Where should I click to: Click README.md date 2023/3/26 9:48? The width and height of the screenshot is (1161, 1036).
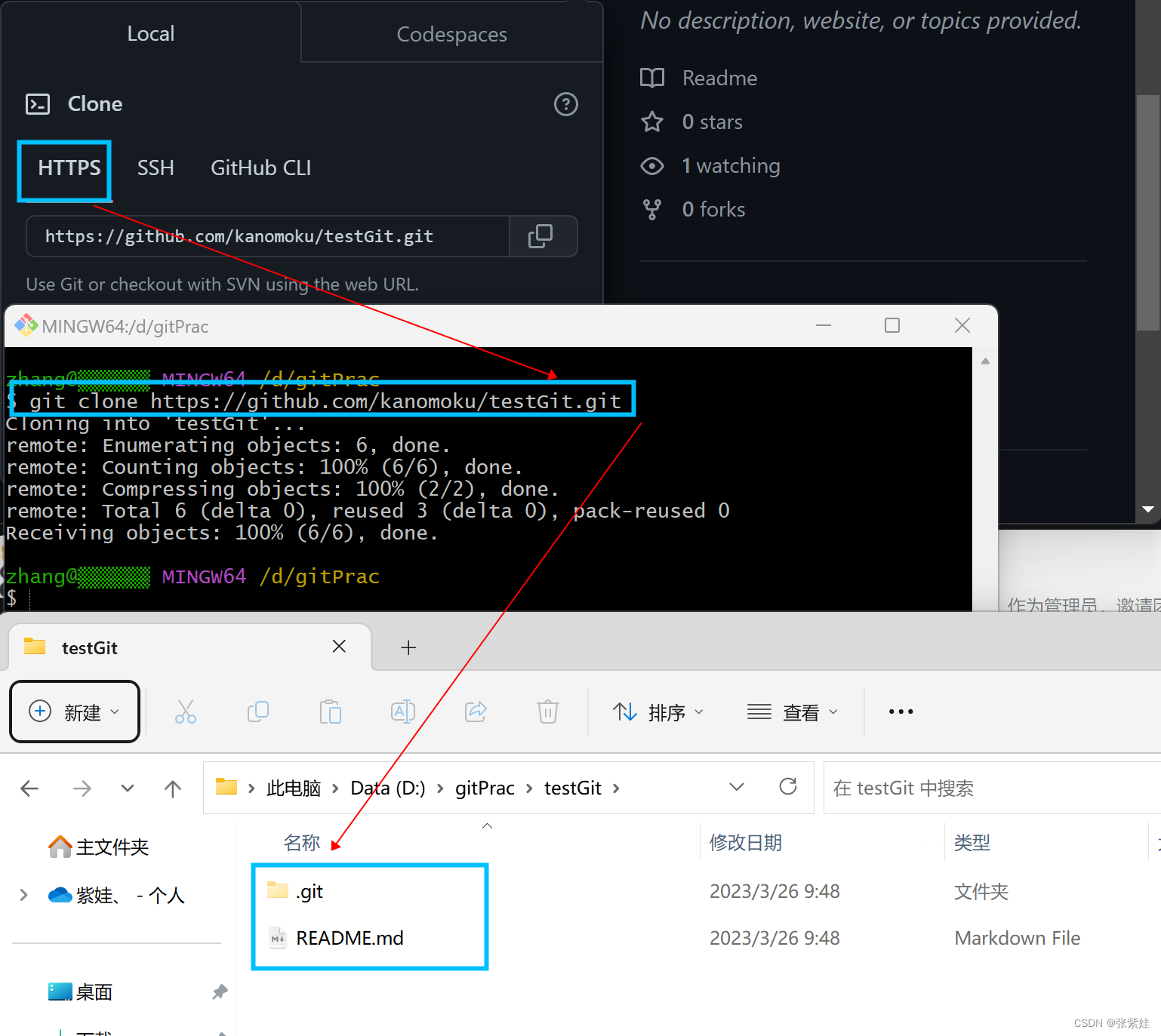tap(775, 938)
